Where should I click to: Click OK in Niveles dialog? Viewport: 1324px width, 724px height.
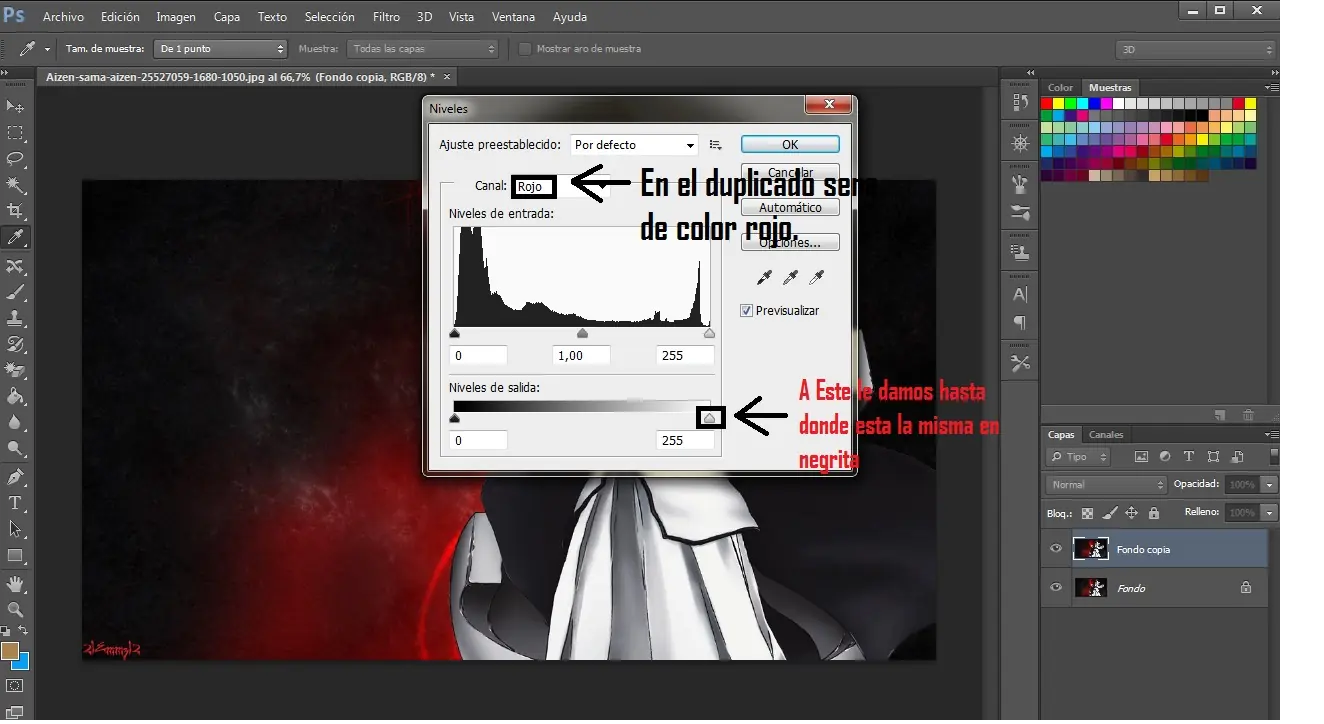tap(790, 144)
